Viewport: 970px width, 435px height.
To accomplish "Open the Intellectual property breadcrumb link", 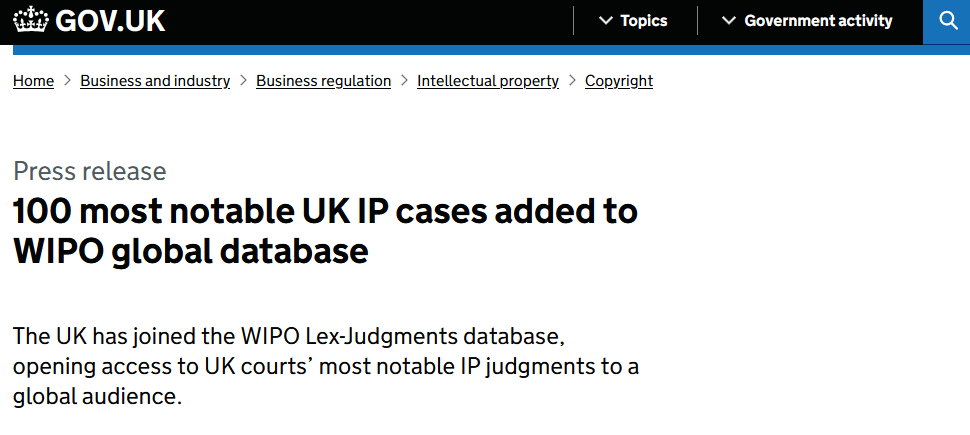I will click(487, 81).
